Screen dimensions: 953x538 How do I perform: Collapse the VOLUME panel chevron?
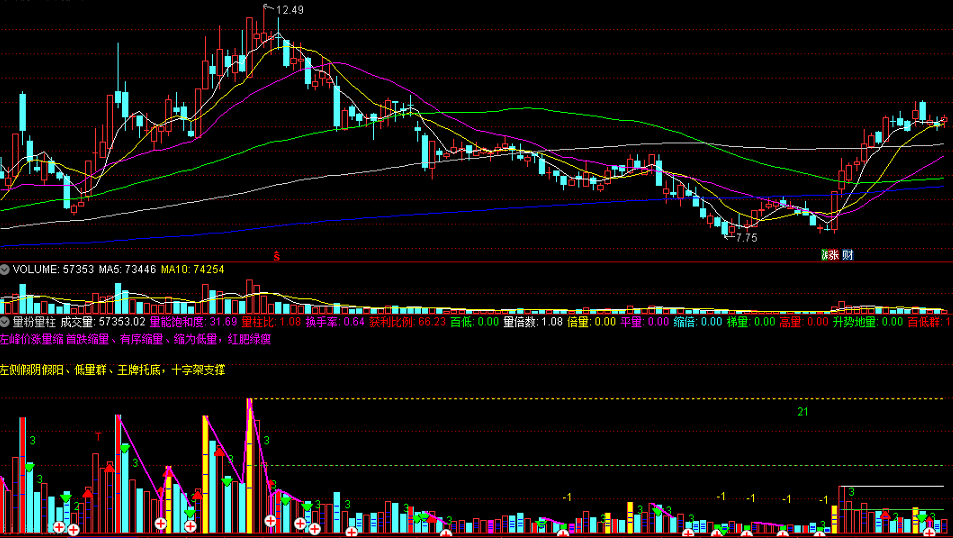(x=5, y=269)
